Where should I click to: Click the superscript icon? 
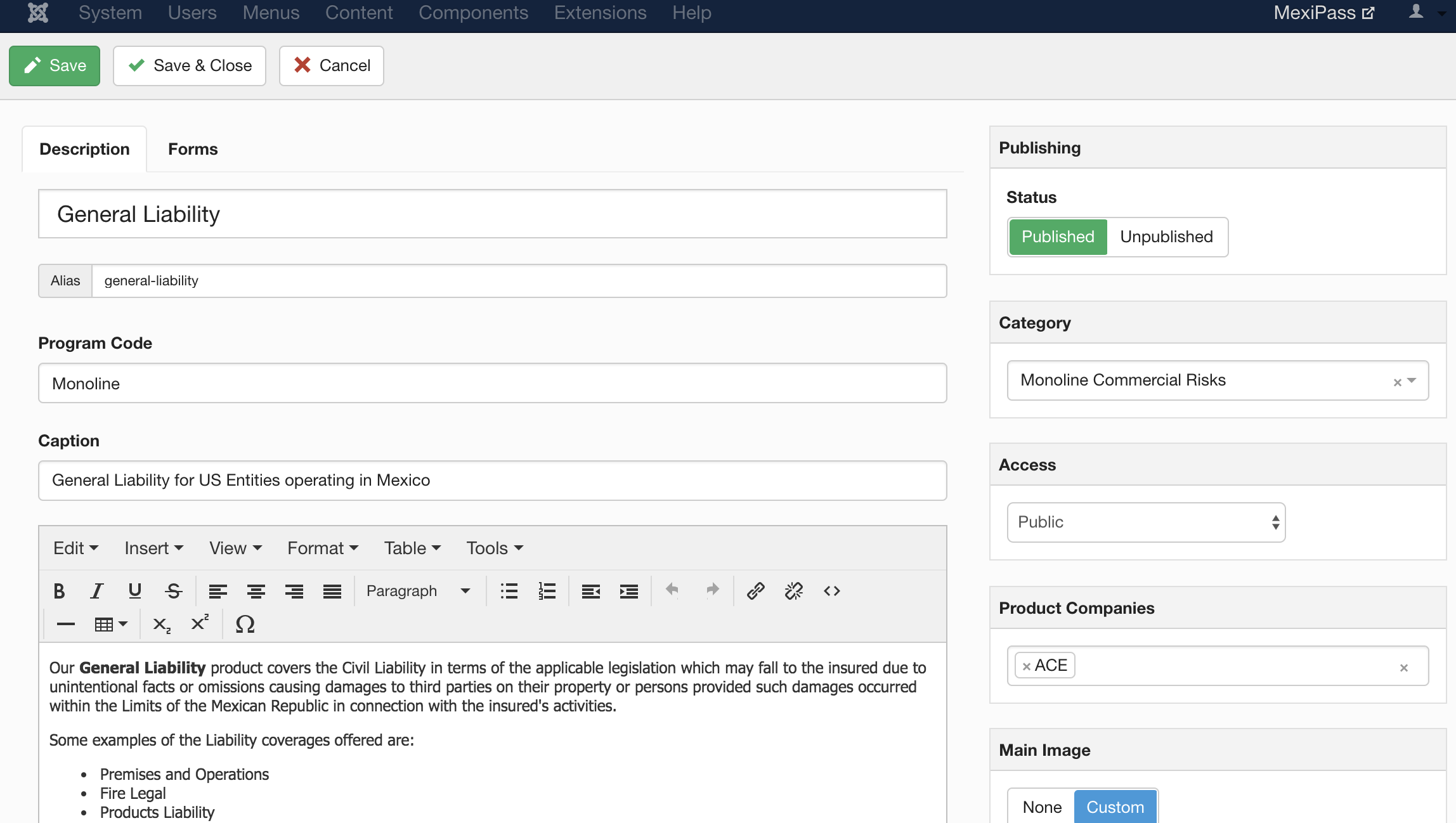tap(200, 624)
